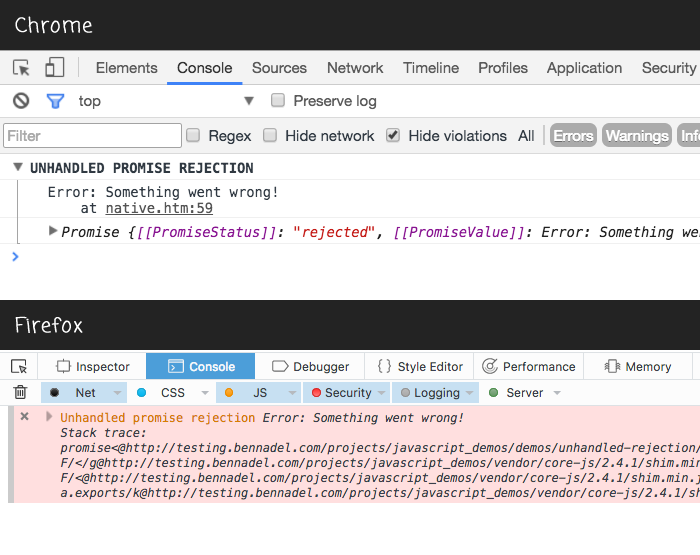Filter console by Errors level
Image resolution: width=700 pixels, height=555 pixels.
click(573, 135)
